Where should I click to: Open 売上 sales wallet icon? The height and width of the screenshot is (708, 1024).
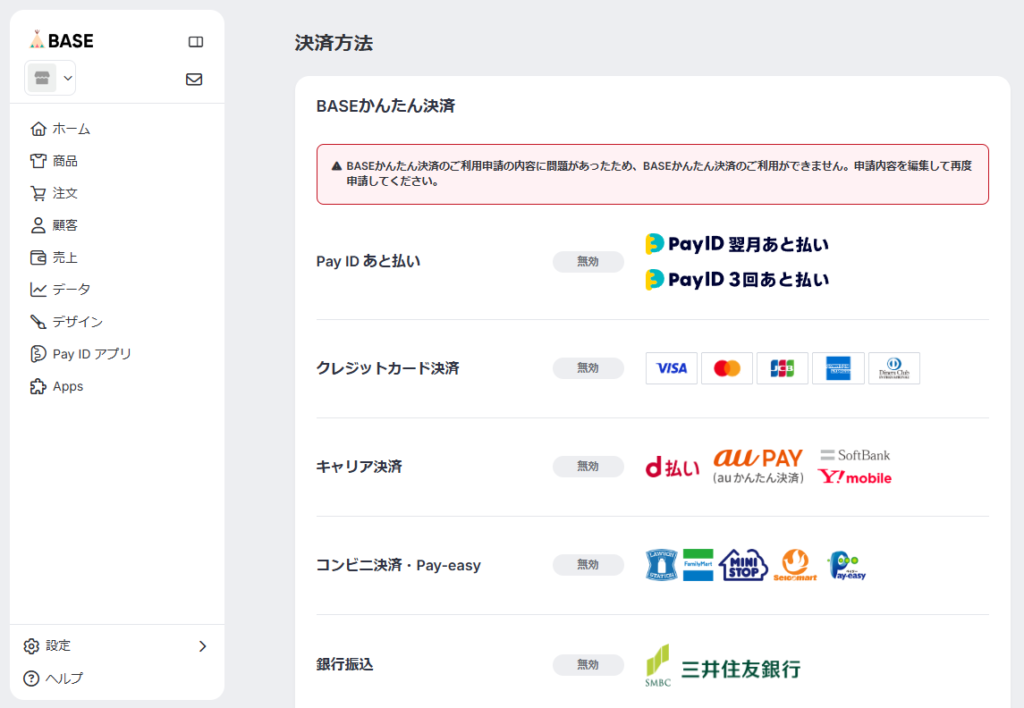click(x=39, y=257)
